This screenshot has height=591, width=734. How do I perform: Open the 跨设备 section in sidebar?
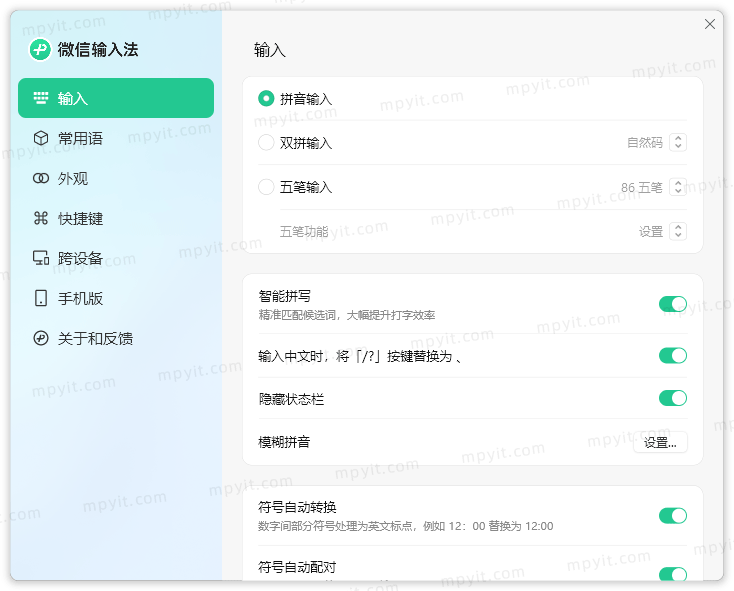click(x=116, y=258)
